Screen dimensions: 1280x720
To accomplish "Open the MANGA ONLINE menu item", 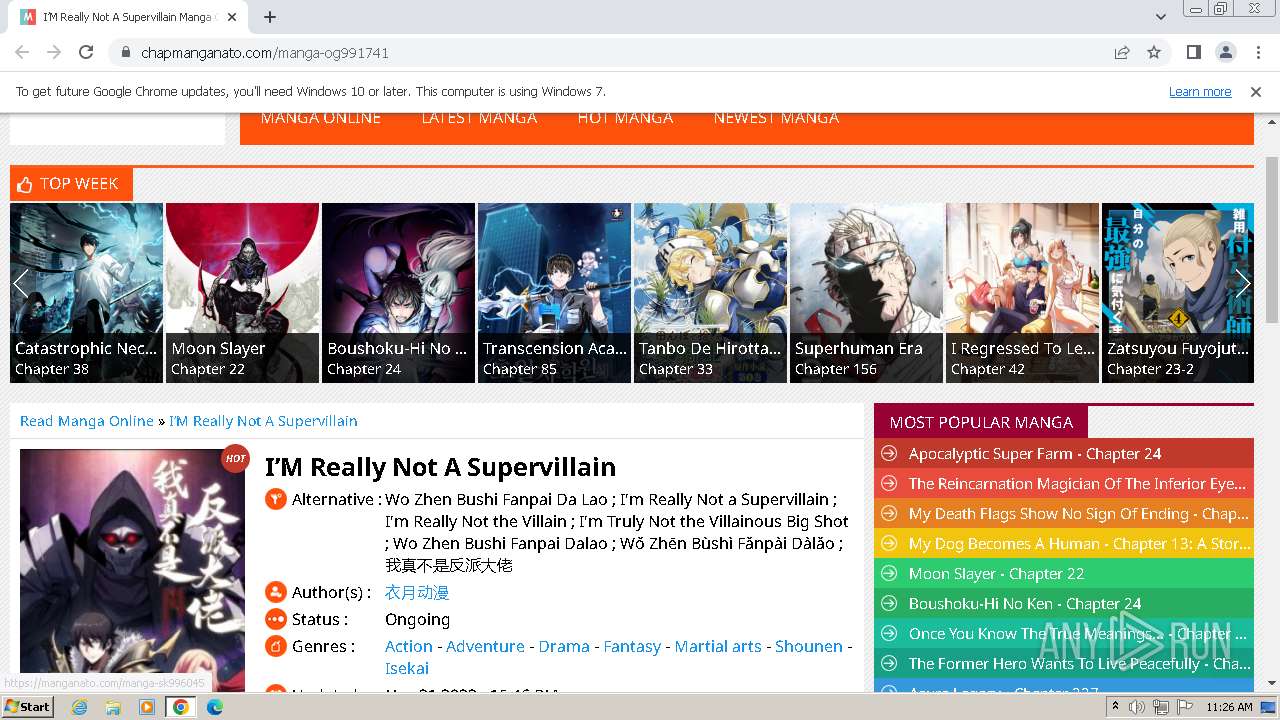I will [x=320, y=118].
